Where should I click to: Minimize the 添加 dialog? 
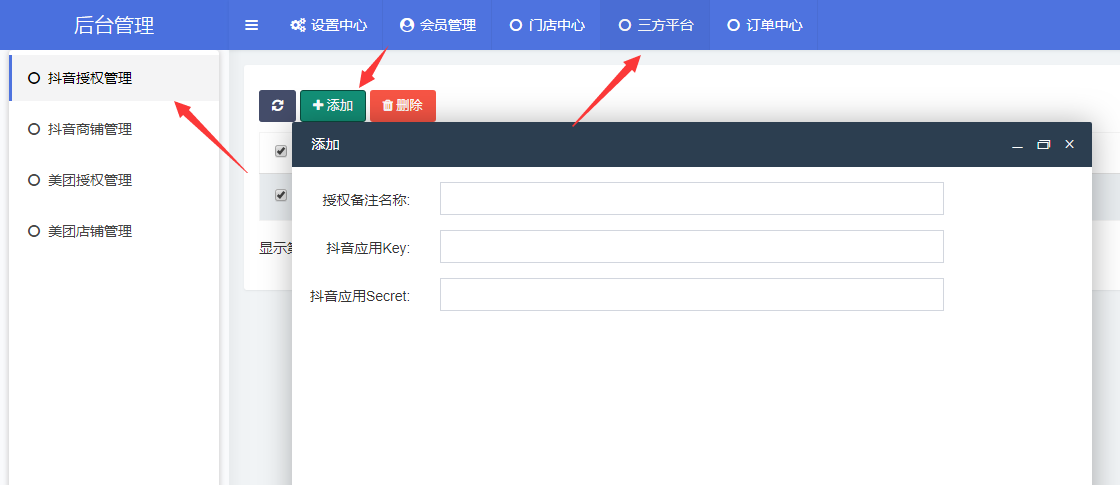pyautogui.click(x=1018, y=145)
